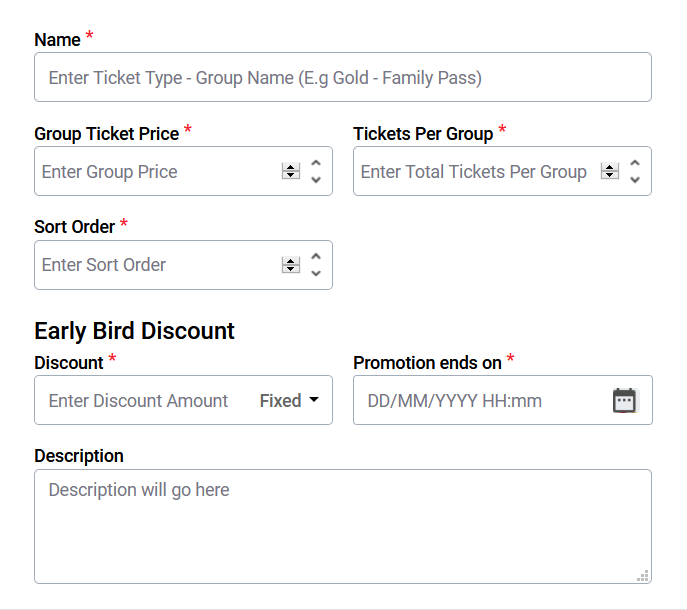
Task: Focus the Enter Group Price field
Action: pyautogui.click(x=158, y=171)
